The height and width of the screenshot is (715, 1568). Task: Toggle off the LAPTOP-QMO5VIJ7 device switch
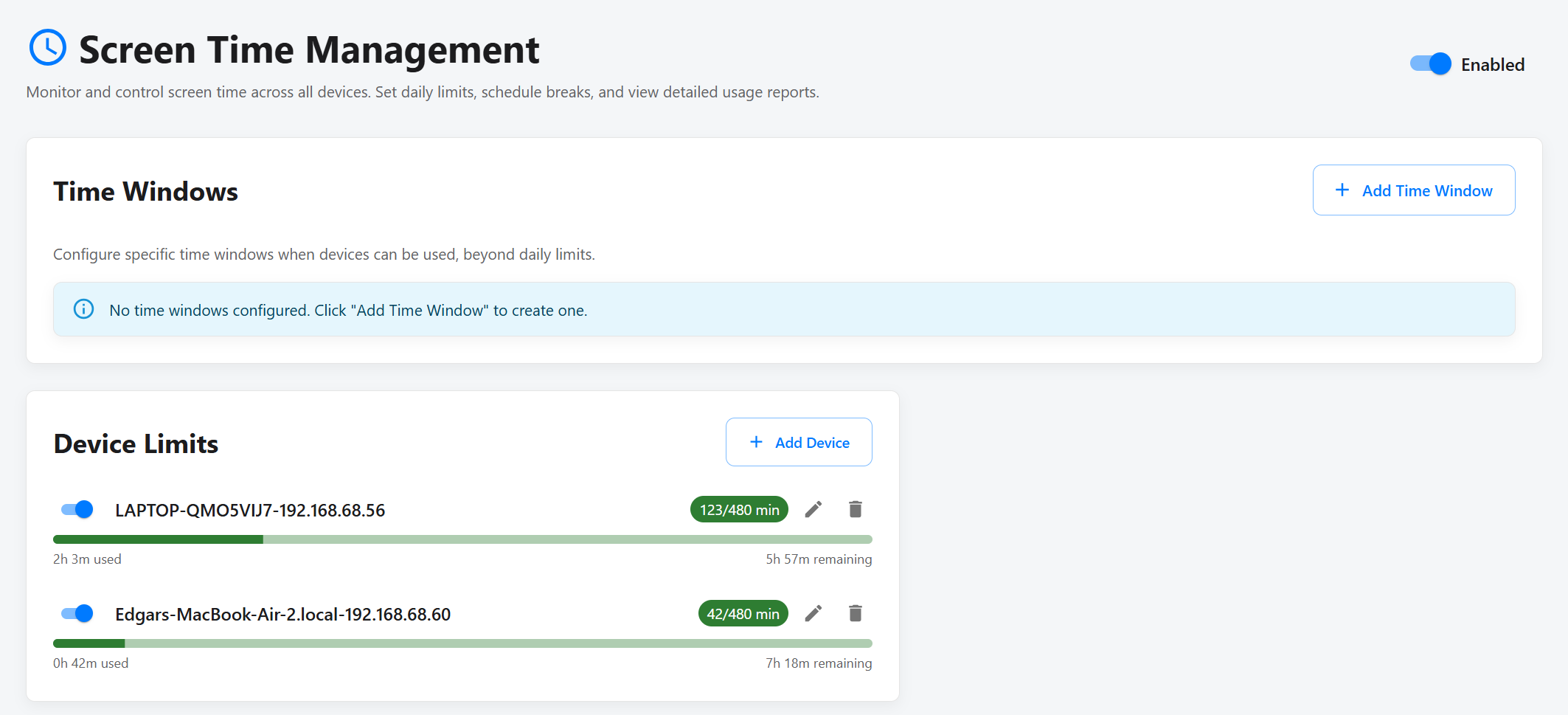[x=76, y=509]
